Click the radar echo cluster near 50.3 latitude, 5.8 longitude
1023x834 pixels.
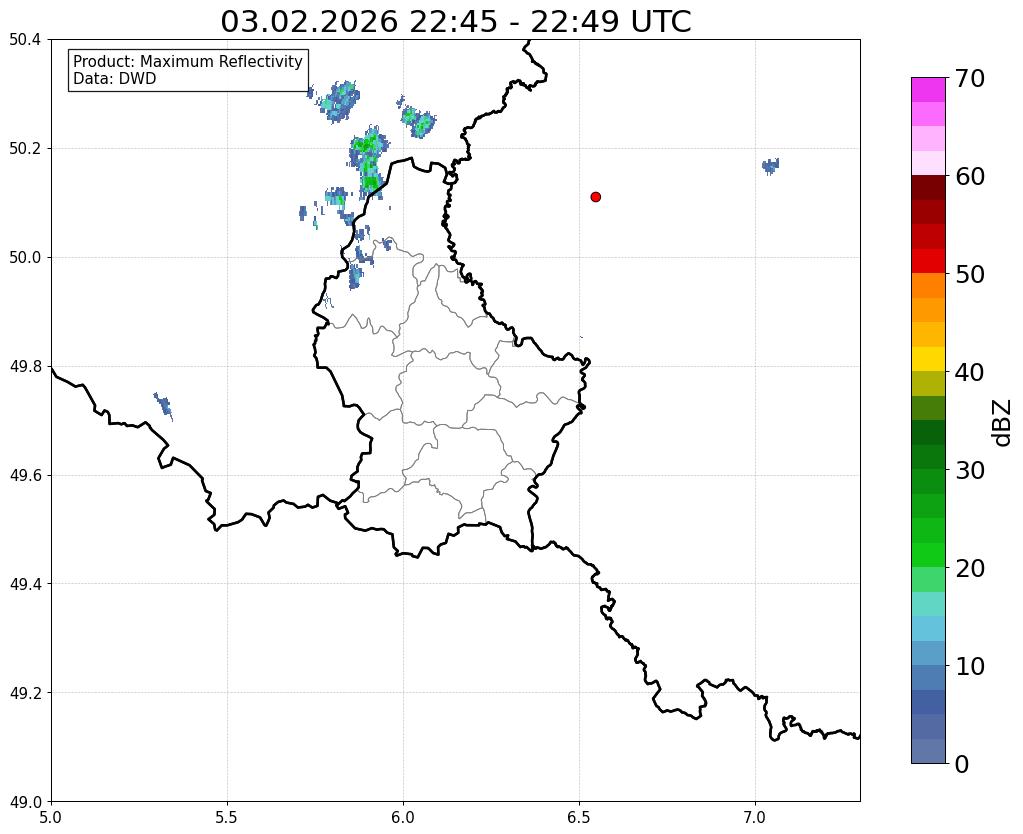(x=340, y=101)
